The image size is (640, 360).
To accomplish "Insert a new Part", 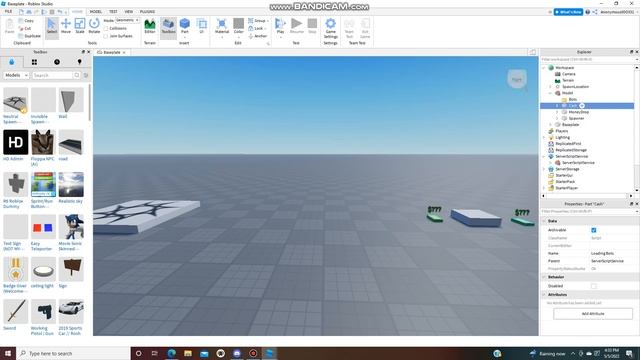I will tap(184, 27).
